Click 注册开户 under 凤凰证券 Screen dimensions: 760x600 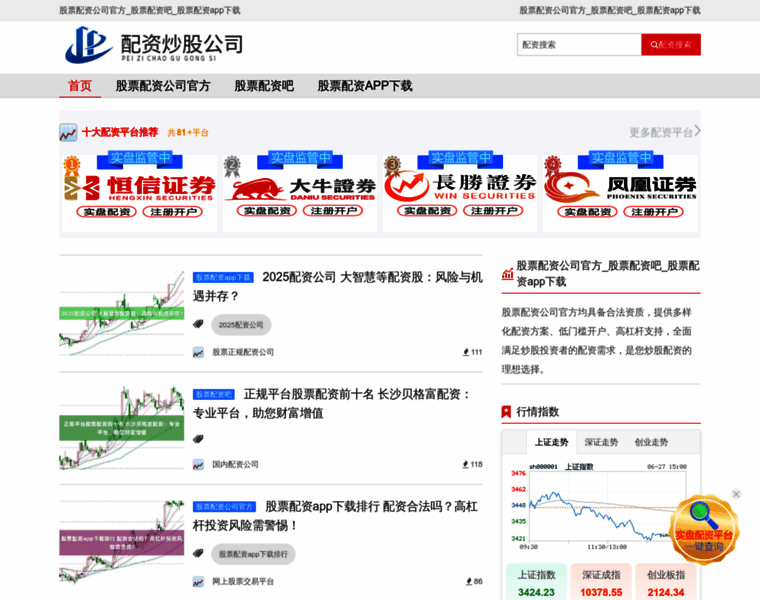coord(654,212)
